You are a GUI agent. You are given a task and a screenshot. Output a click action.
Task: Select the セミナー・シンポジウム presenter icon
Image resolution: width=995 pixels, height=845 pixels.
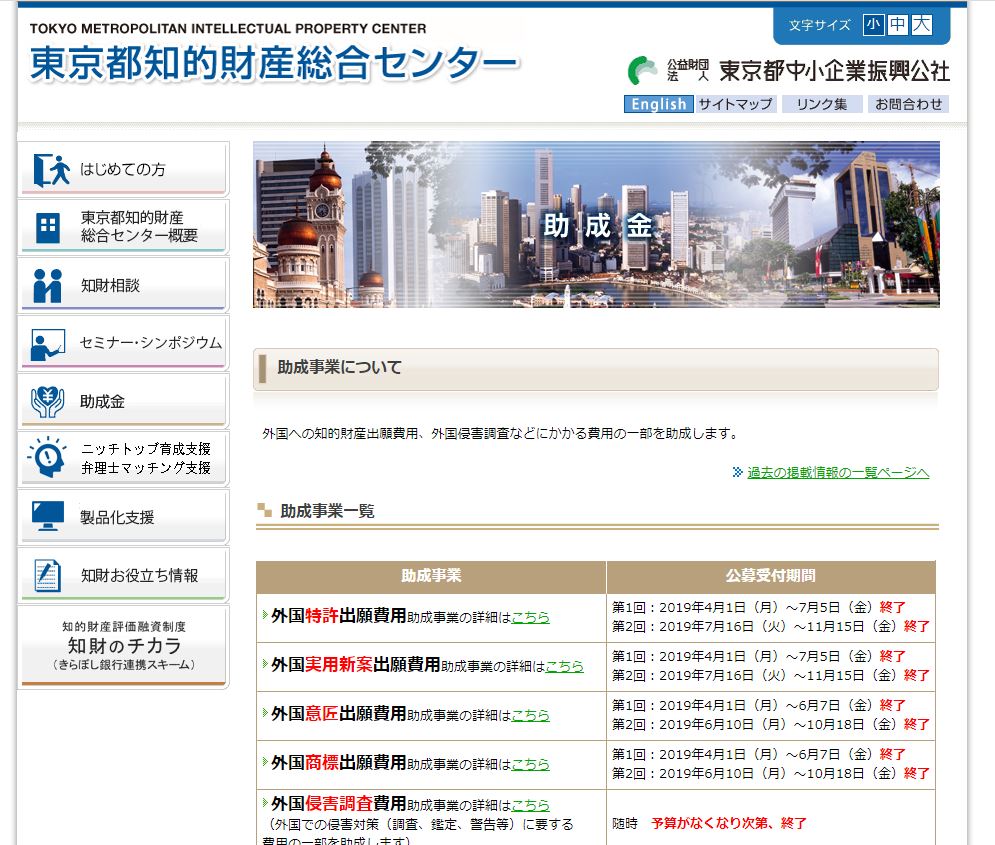48,344
